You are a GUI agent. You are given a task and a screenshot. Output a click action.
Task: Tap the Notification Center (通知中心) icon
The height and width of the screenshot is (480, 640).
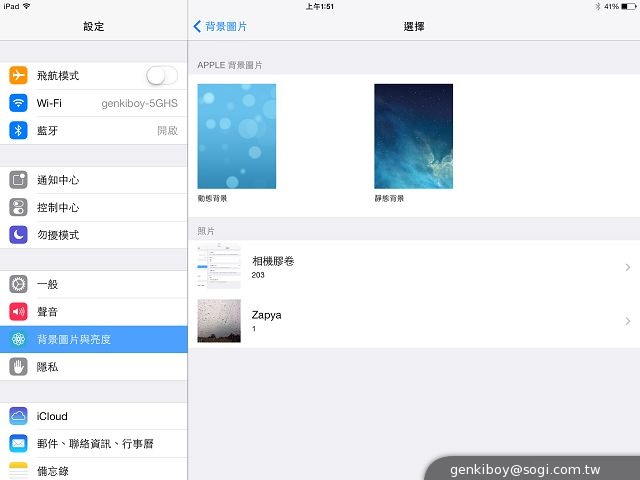pyautogui.click(x=18, y=180)
